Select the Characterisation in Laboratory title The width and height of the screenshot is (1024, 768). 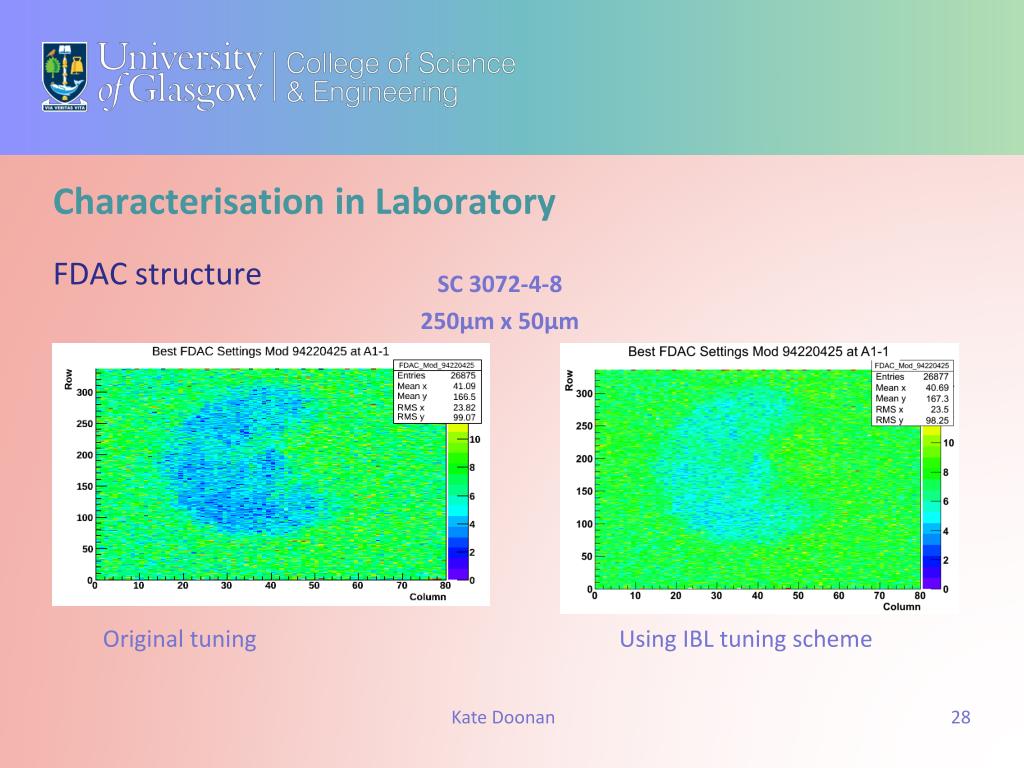coord(304,201)
